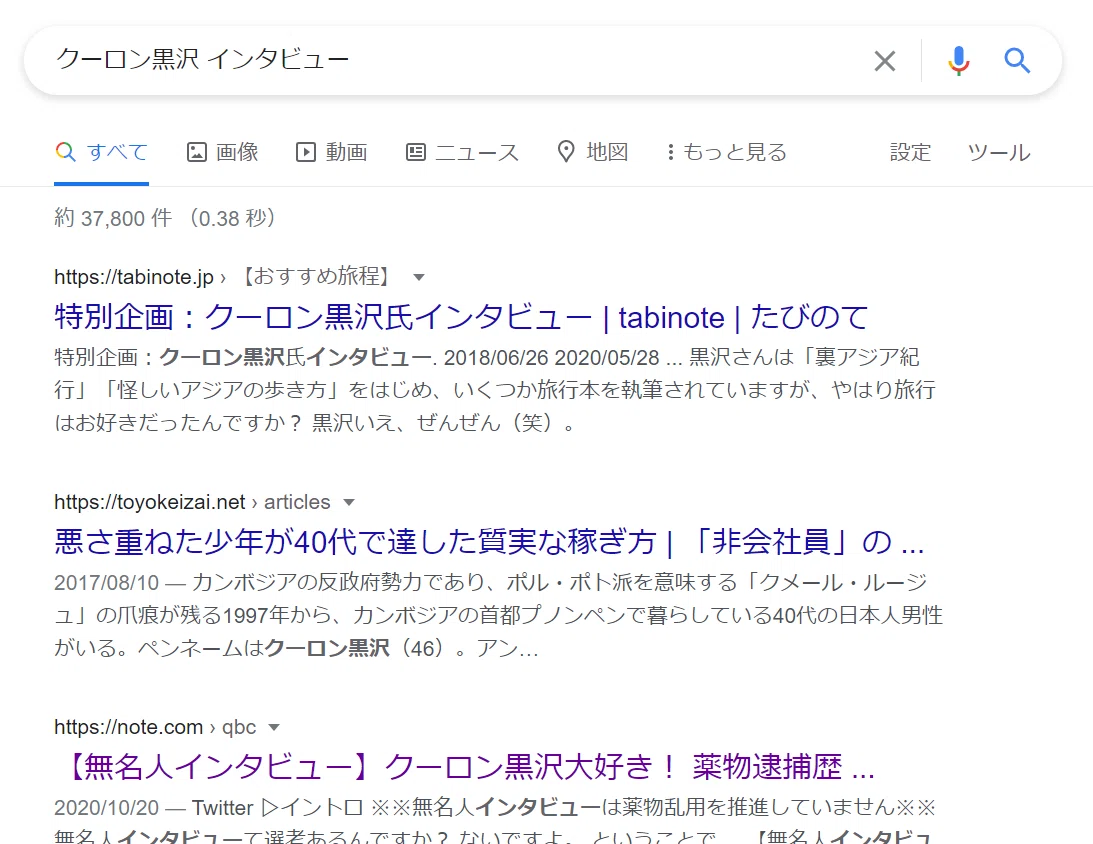
Task: Click the blue magnifier search button
Action: pos(1017,61)
